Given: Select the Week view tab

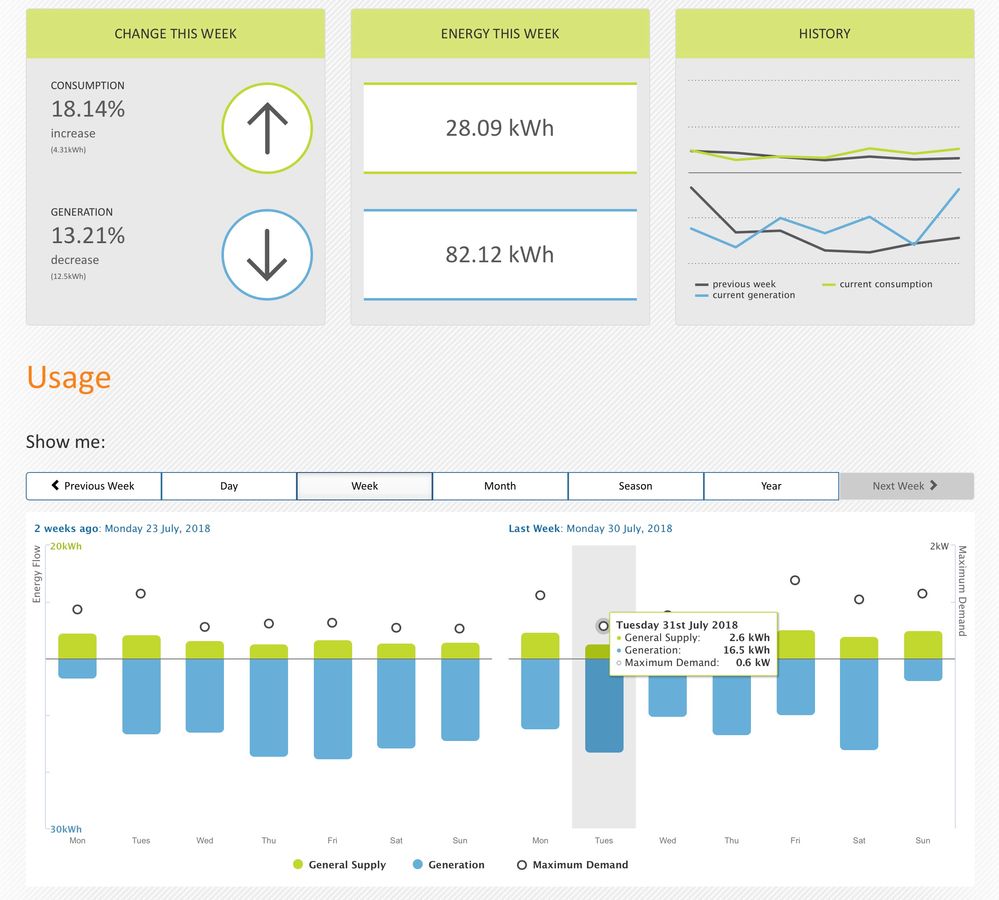Looking at the screenshot, I should (x=364, y=486).
